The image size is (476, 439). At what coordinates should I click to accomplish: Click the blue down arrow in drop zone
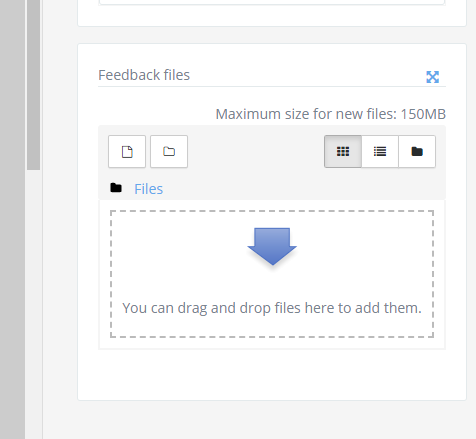click(x=272, y=247)
